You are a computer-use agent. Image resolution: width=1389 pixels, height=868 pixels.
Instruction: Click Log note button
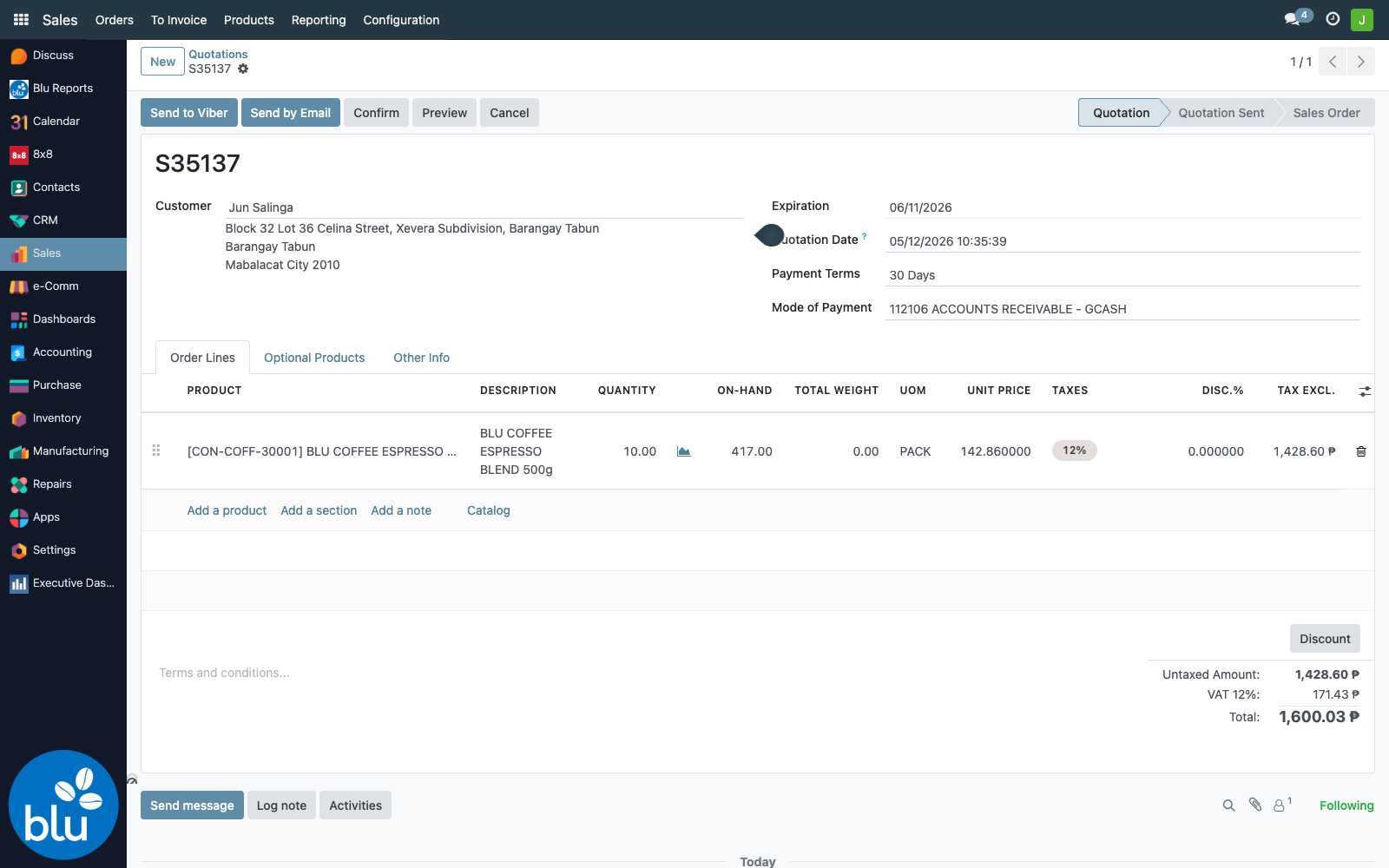(x=281, y=806)
